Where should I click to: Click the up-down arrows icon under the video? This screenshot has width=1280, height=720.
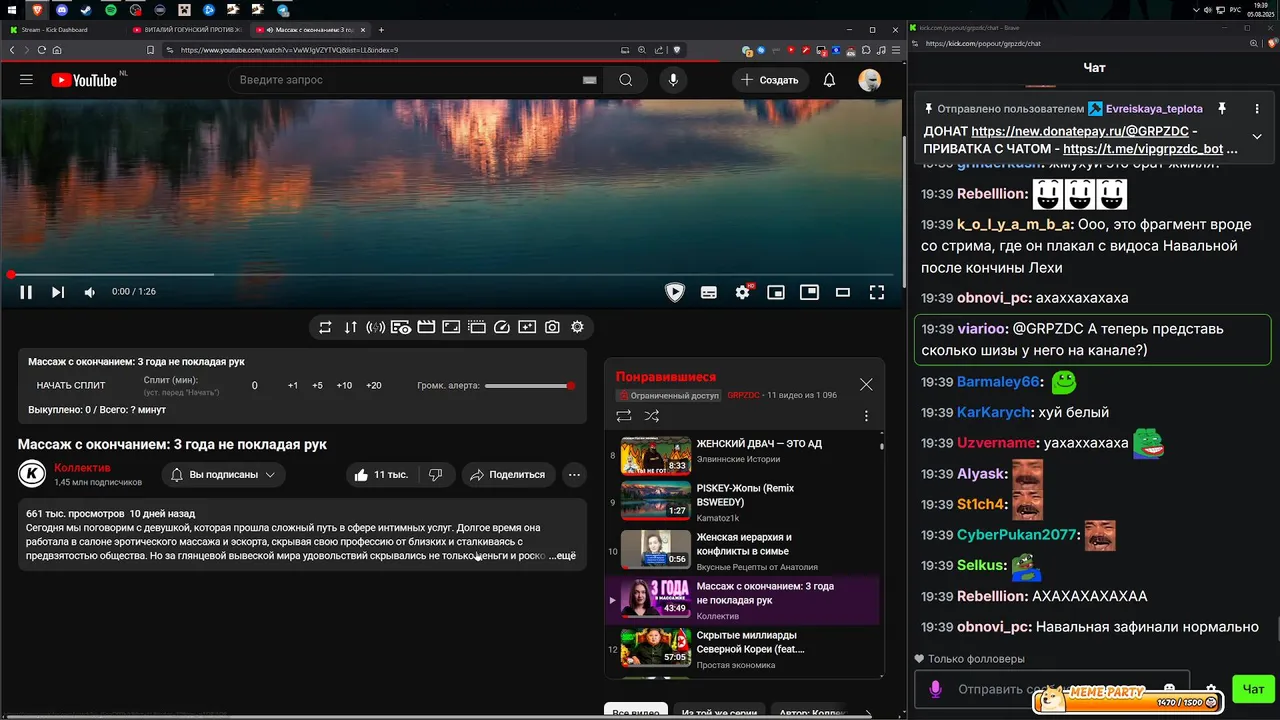coord(350,327)
